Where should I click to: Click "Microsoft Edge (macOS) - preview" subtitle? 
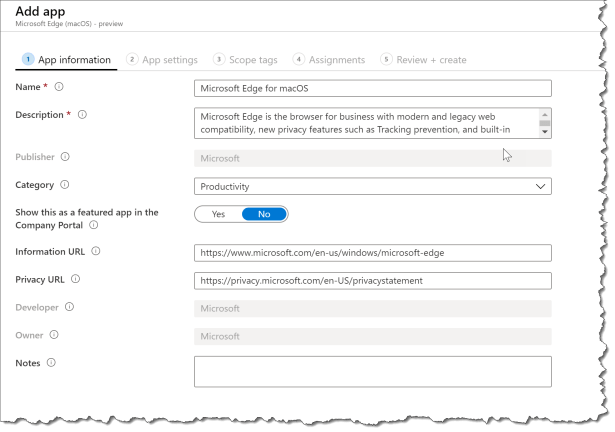click(69, 24)
